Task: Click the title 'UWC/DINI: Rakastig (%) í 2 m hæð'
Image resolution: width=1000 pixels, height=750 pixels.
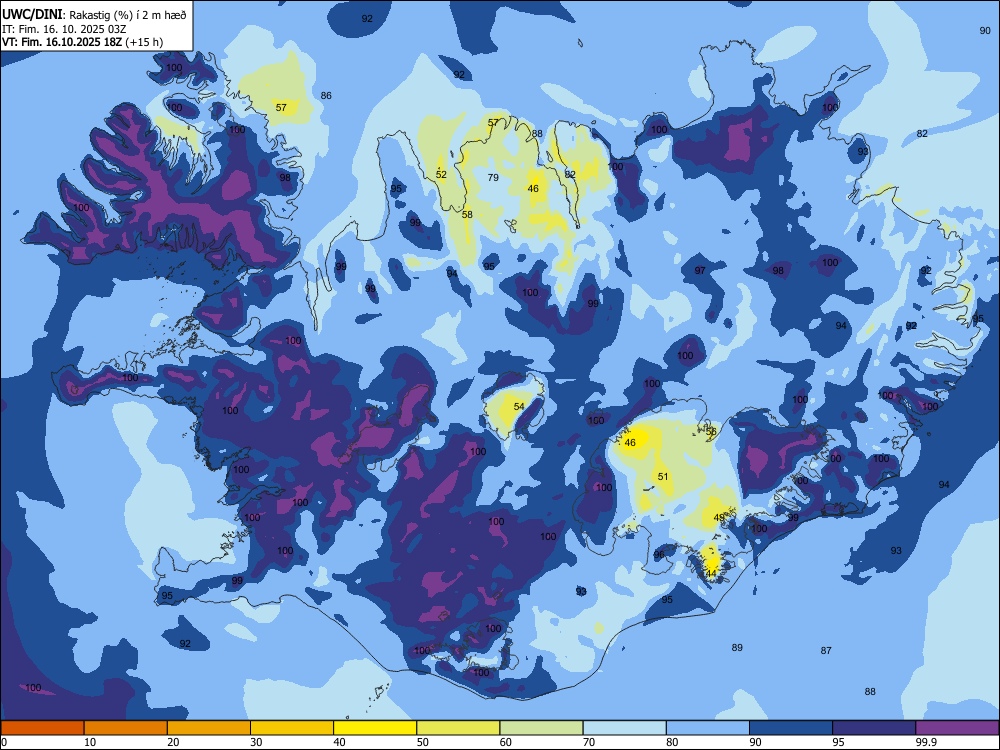Action: point(94,14)
